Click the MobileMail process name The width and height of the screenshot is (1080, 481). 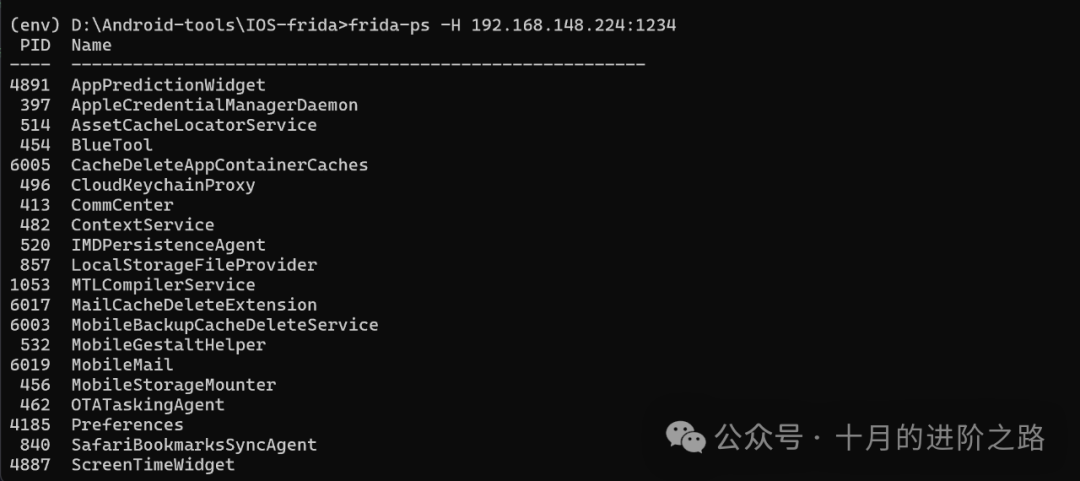click(122, 365)
